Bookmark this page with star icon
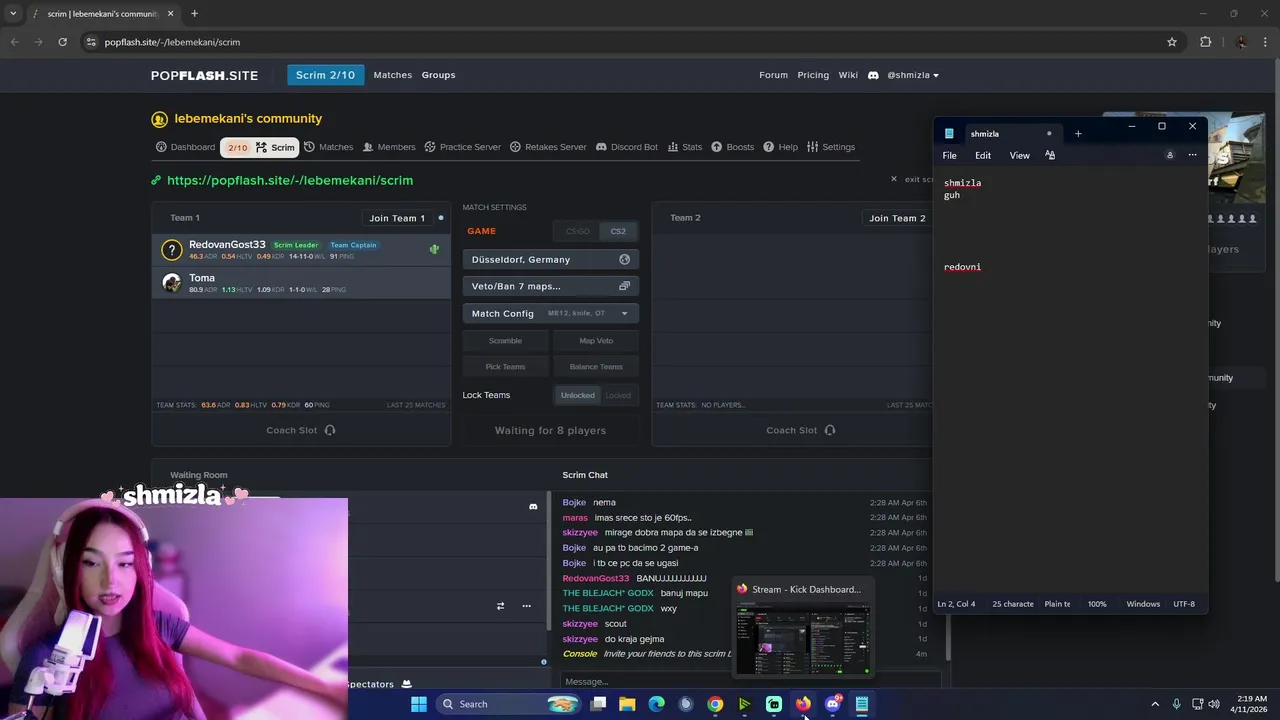Screen dimensions: 1280x720 tap(1172, 42)
